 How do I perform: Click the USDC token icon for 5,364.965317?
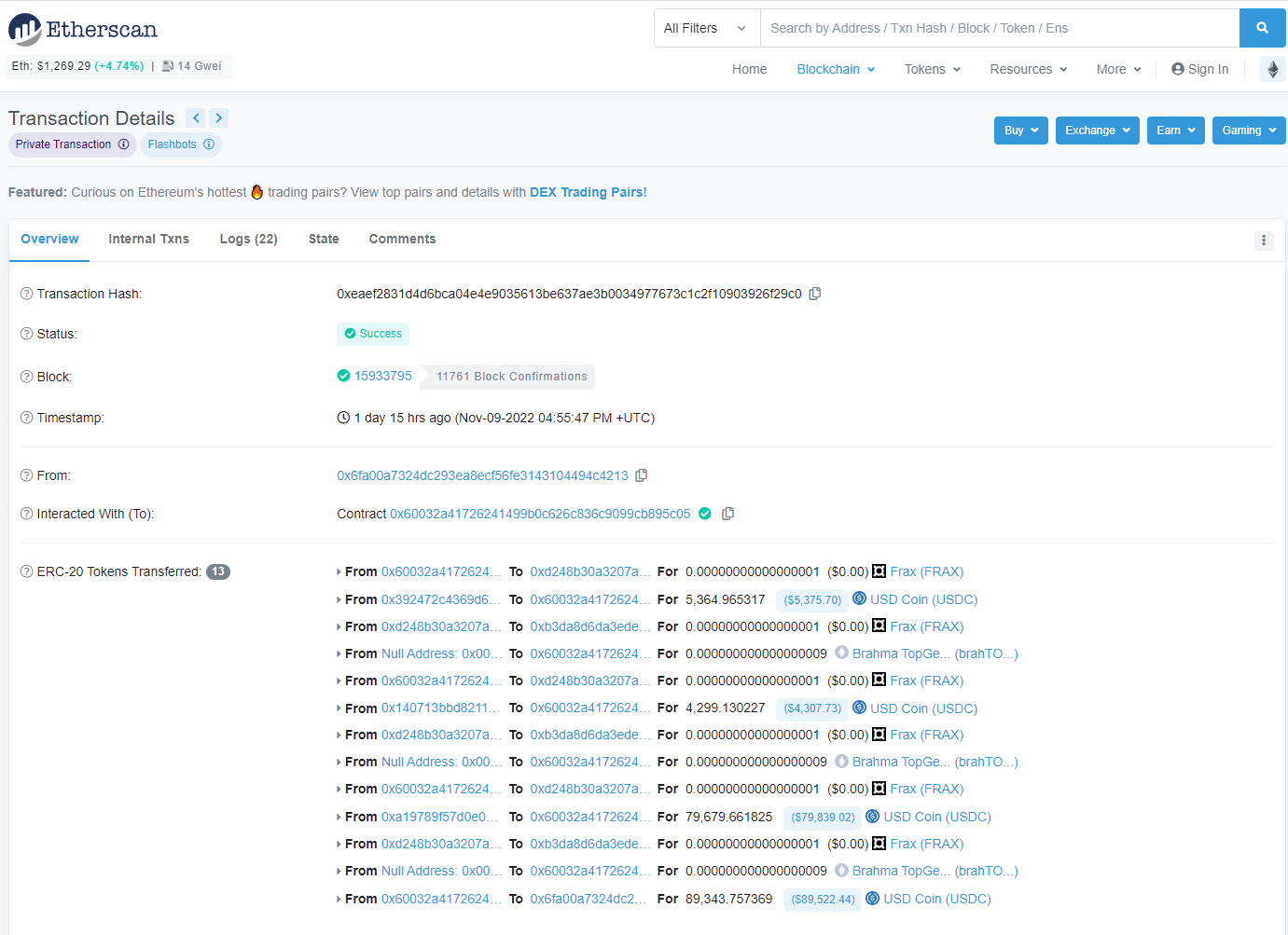(x=860, y=598)
